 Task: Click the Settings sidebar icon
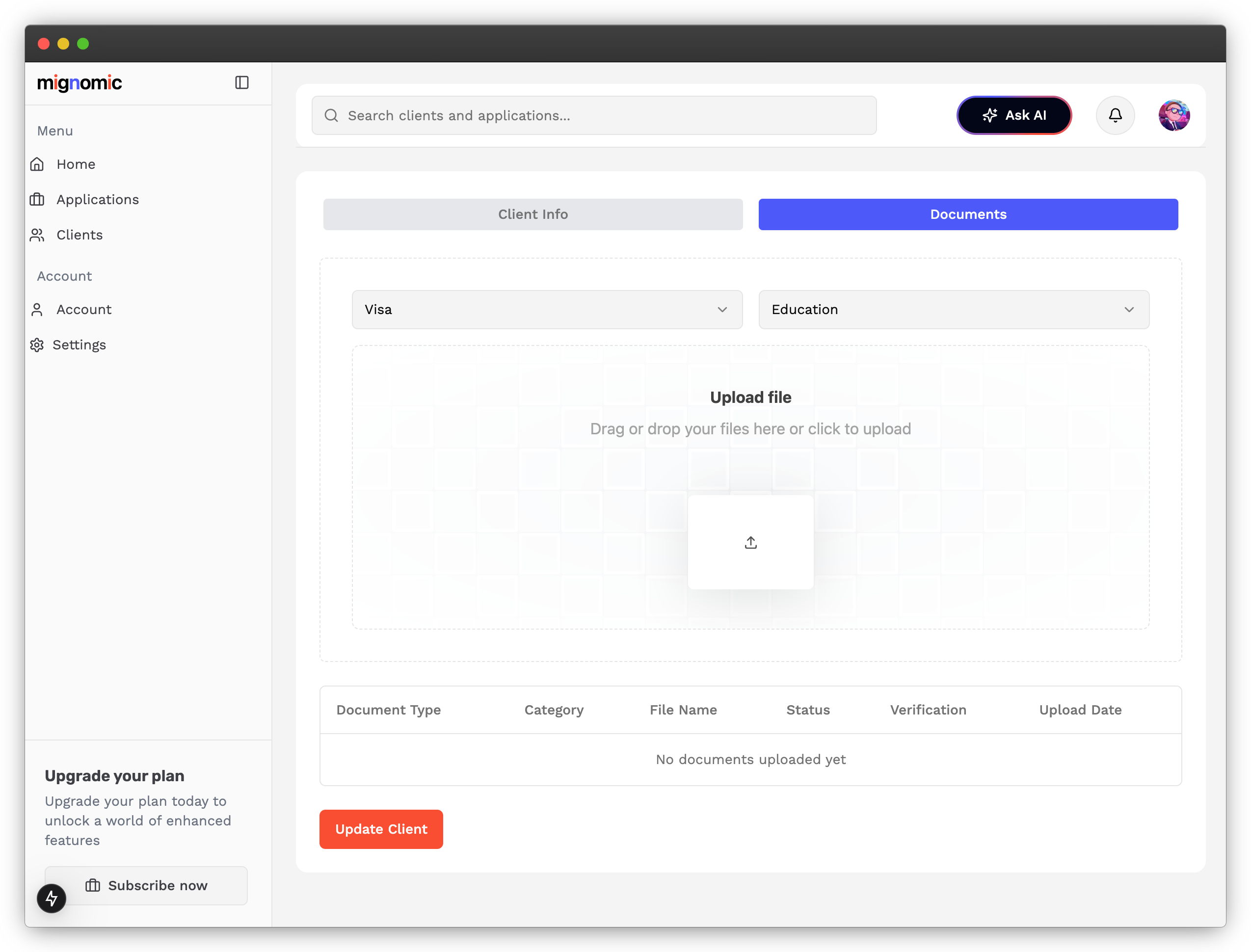[37, 345]
